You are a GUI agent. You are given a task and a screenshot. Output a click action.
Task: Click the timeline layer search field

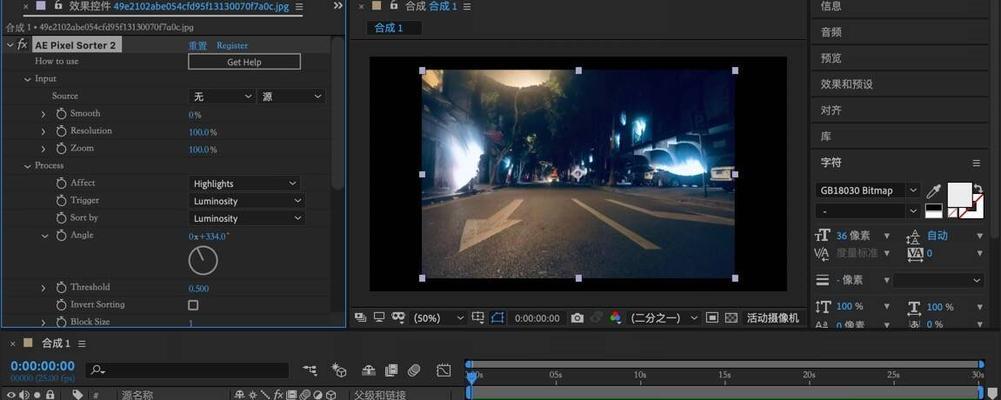pyautogui.click(x=187, y=370)
